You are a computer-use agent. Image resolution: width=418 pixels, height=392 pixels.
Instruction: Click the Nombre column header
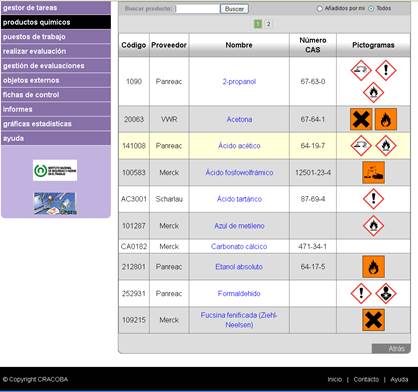click(239, 45)
